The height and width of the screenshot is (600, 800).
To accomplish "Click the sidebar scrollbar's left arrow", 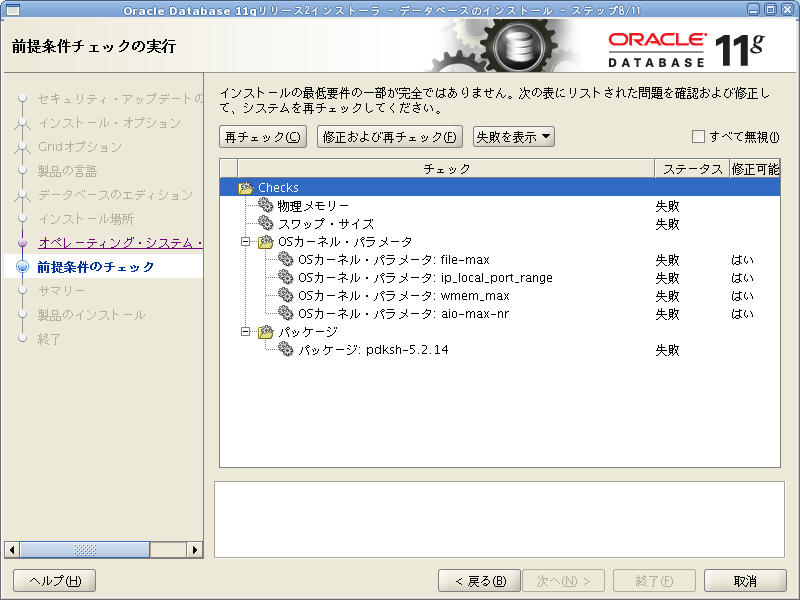I will pyautogui.click(x=12, y=550).
